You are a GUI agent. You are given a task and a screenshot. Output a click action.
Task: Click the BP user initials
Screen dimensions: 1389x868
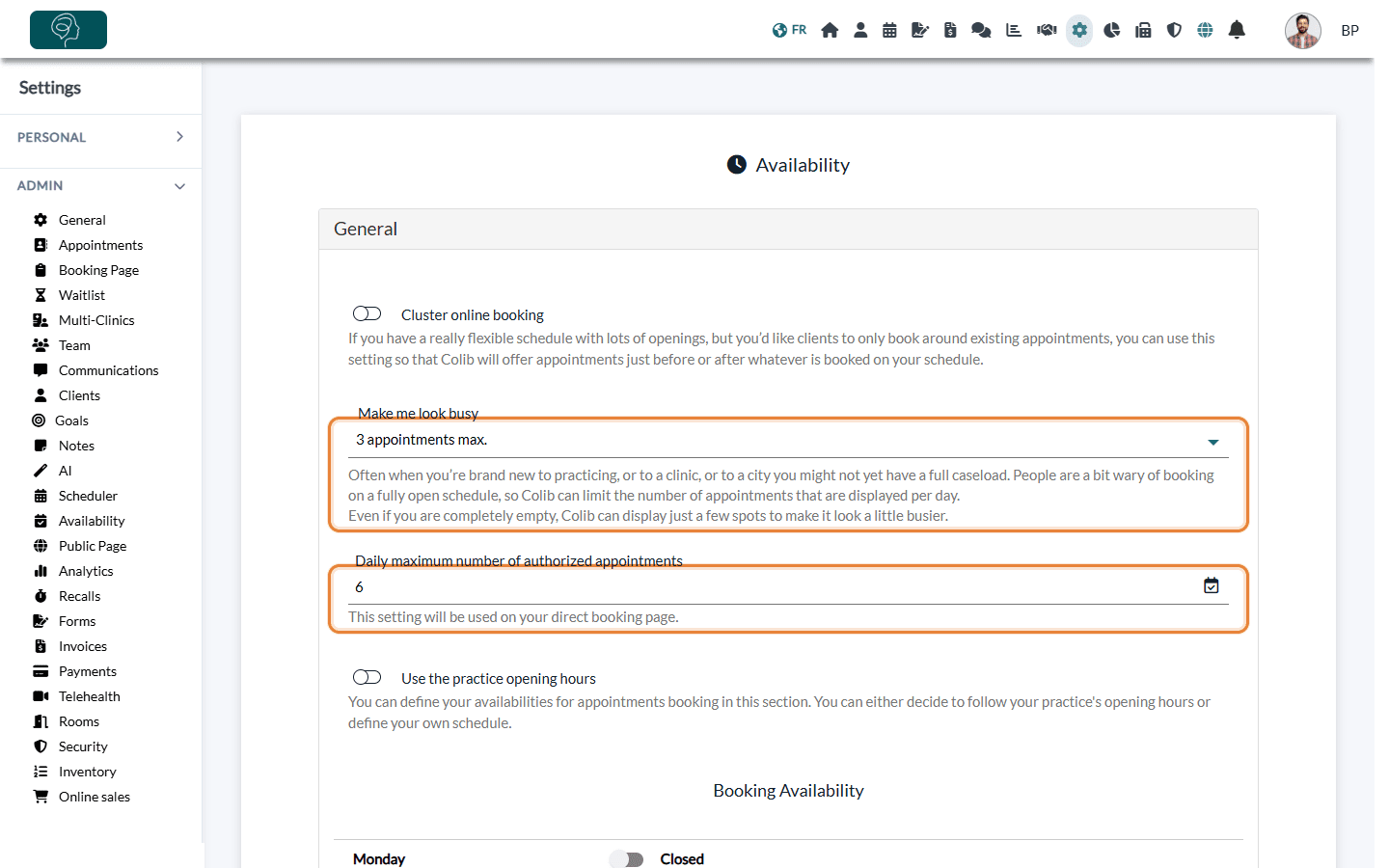coord(1349,31)
